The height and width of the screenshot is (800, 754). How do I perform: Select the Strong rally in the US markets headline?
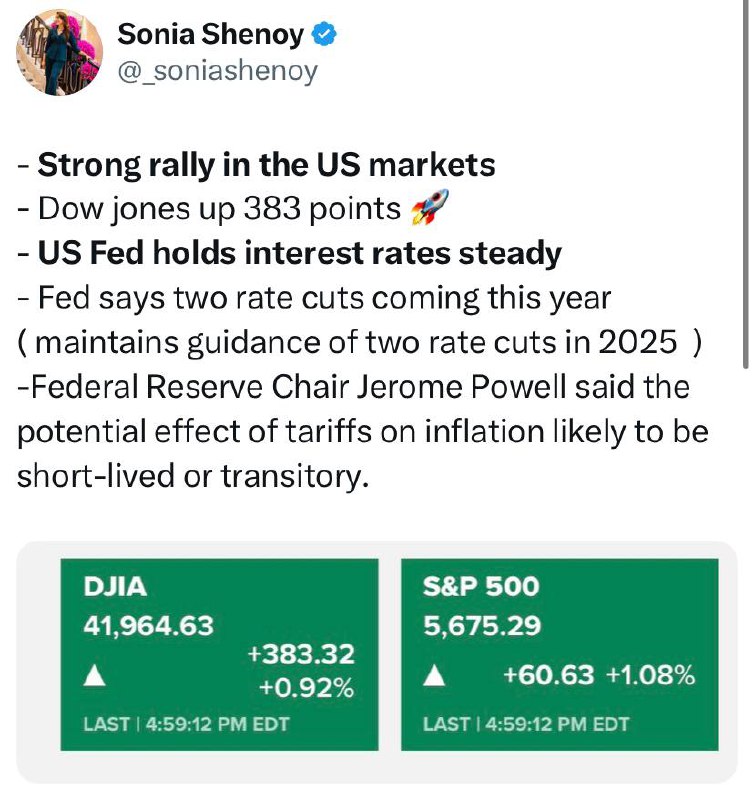pyautogui.click(x=266, y=165)
